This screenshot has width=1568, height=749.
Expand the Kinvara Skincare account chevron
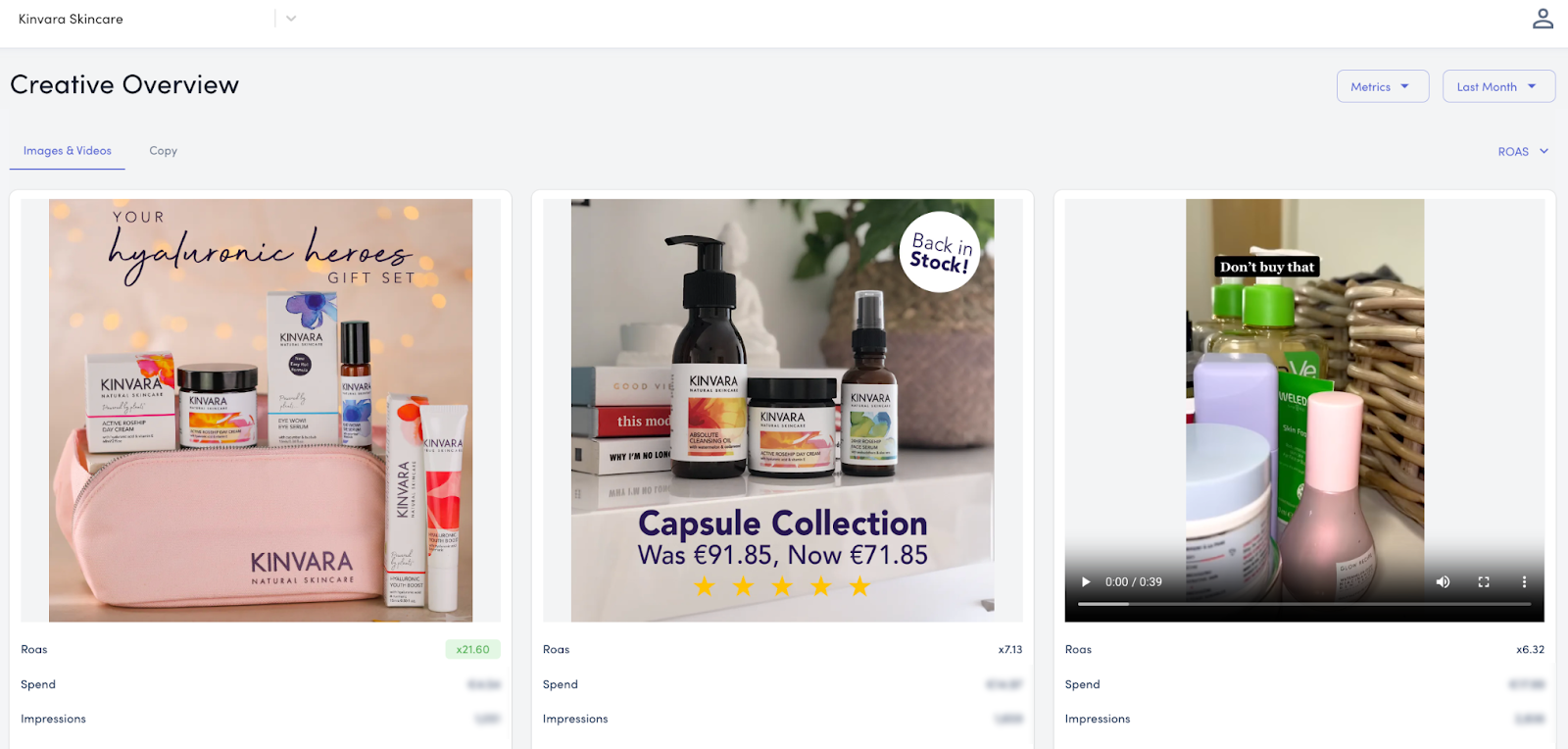pos(291,19)
